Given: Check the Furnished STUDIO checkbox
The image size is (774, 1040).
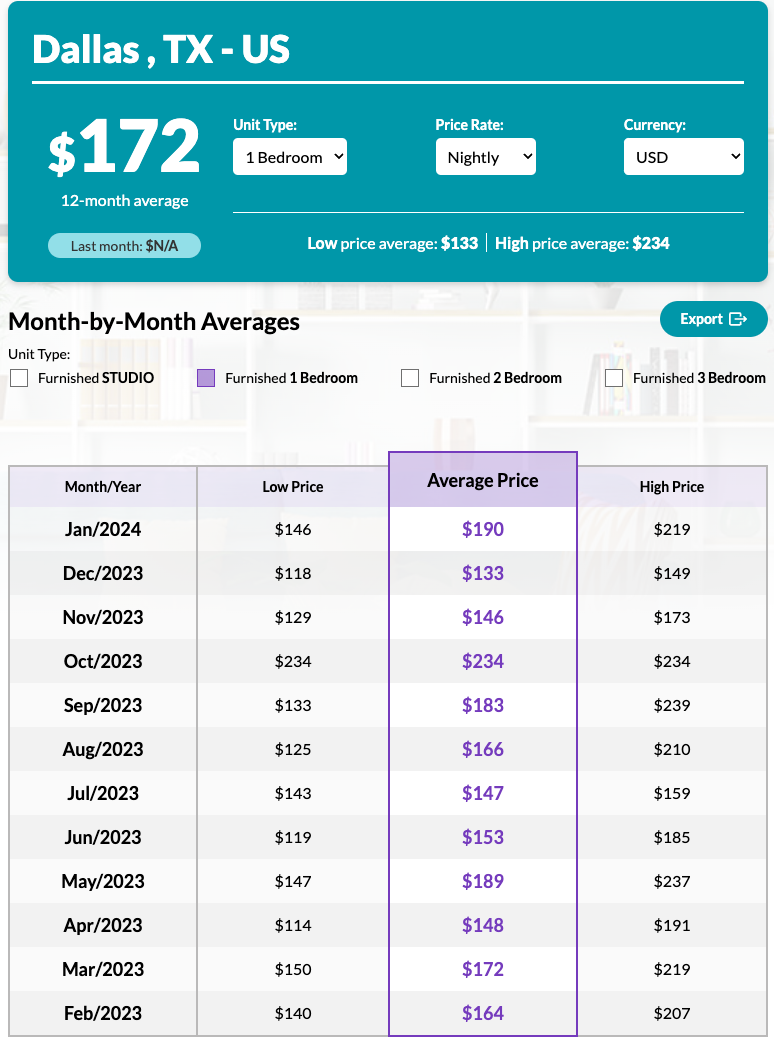Looking at the screenshot, I should coord(19,378).
